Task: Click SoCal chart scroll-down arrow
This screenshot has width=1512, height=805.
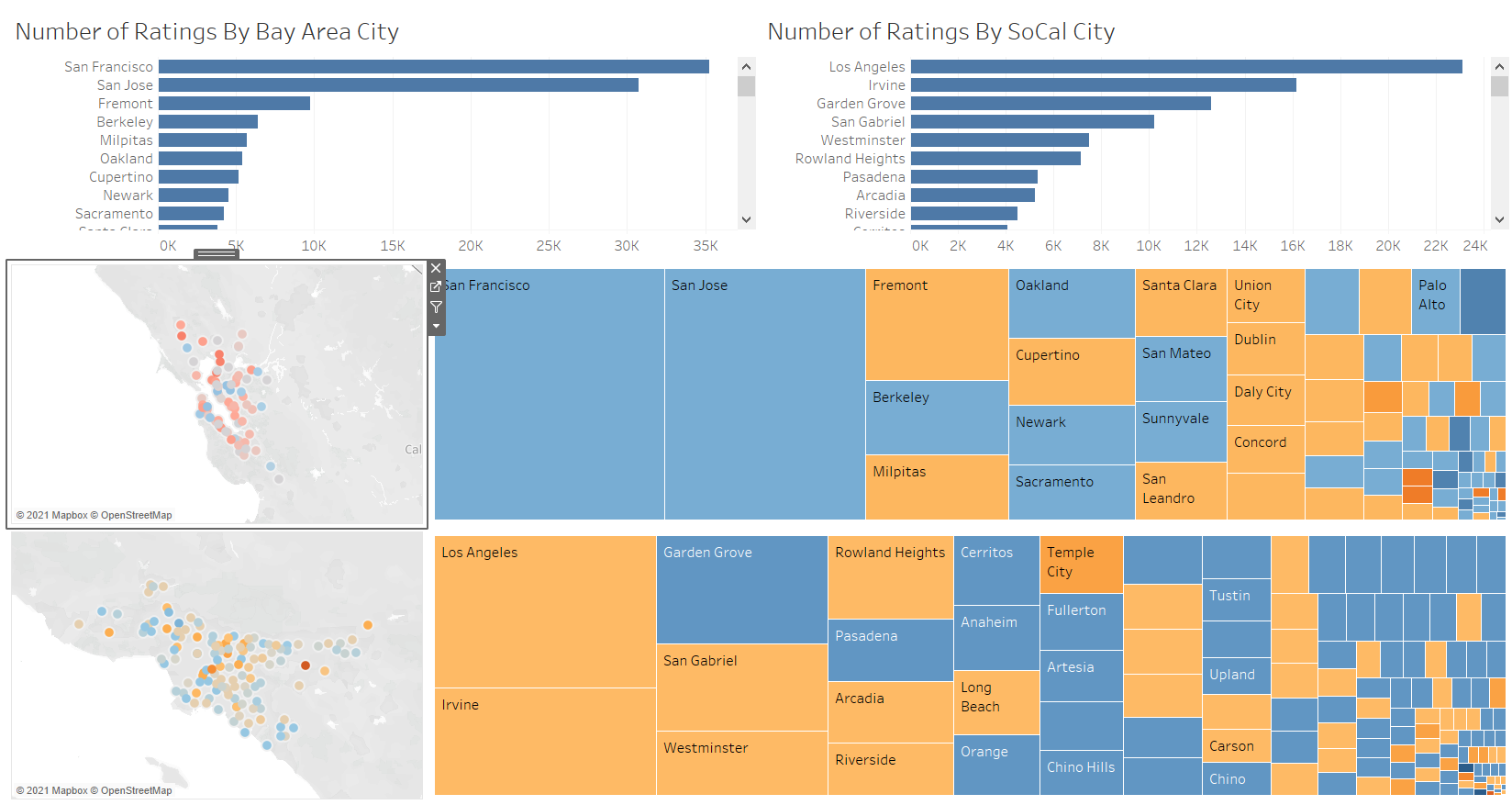Action: coord(1499,219)
